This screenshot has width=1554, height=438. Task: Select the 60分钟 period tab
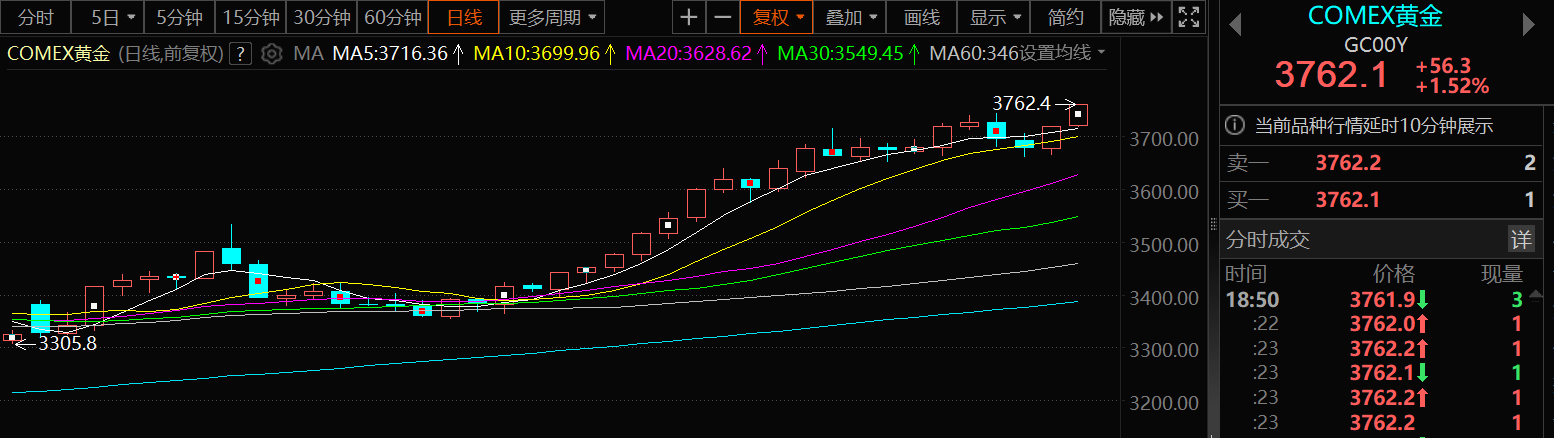coord(392,18)
